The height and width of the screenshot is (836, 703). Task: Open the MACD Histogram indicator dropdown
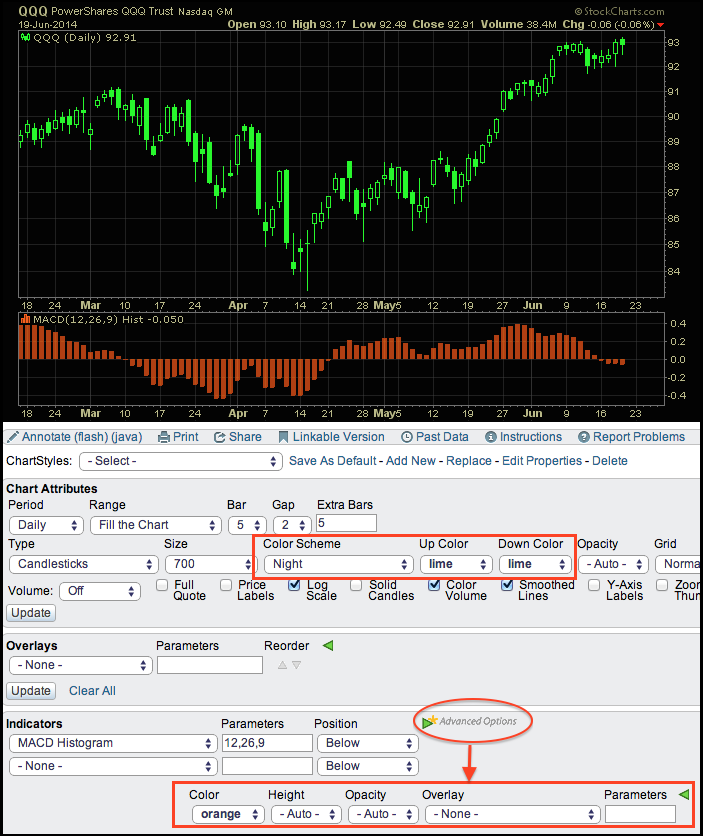(x=113, y=743)
